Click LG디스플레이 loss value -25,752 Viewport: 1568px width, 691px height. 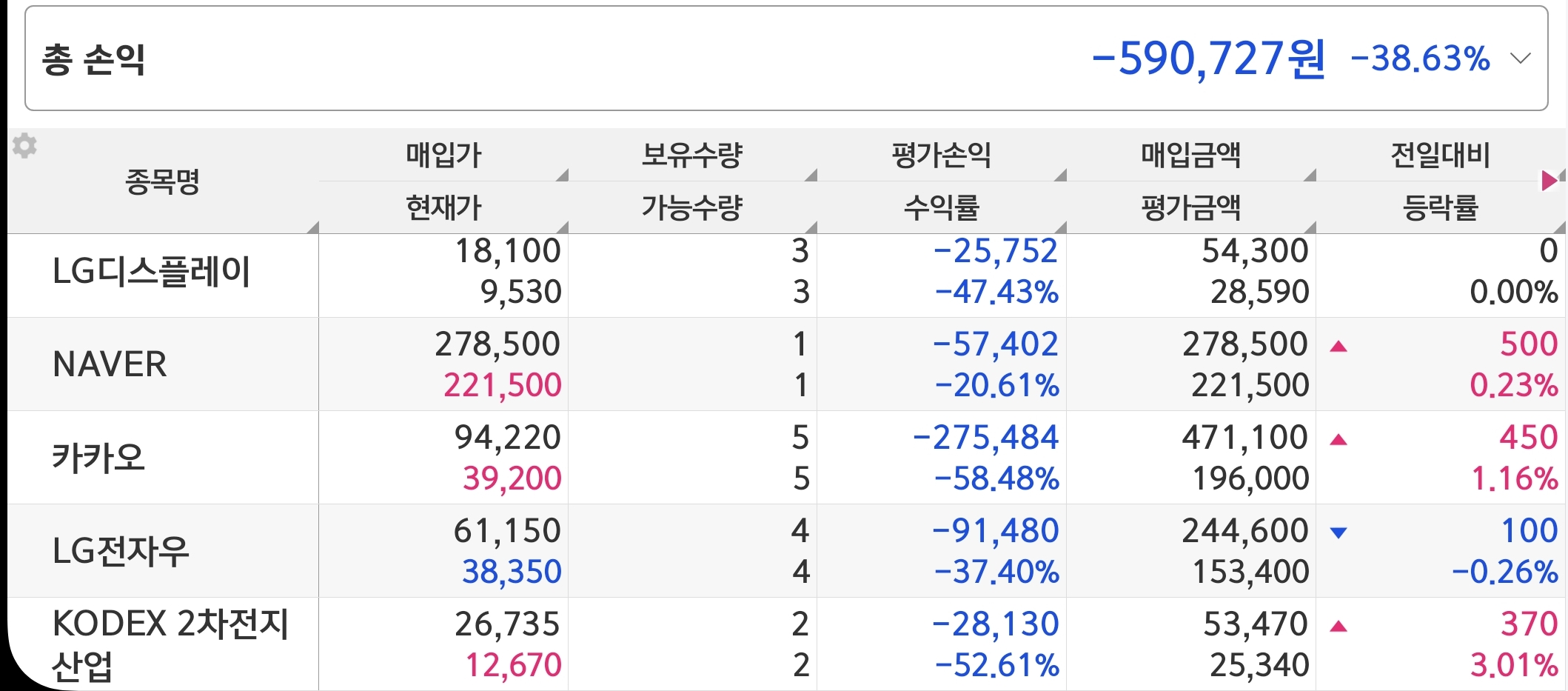996,251
